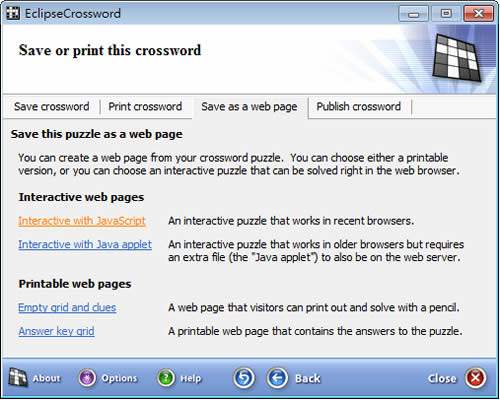500x400 pixels.
Task: Click the green Help question mark icon
Action: [166, 378]
